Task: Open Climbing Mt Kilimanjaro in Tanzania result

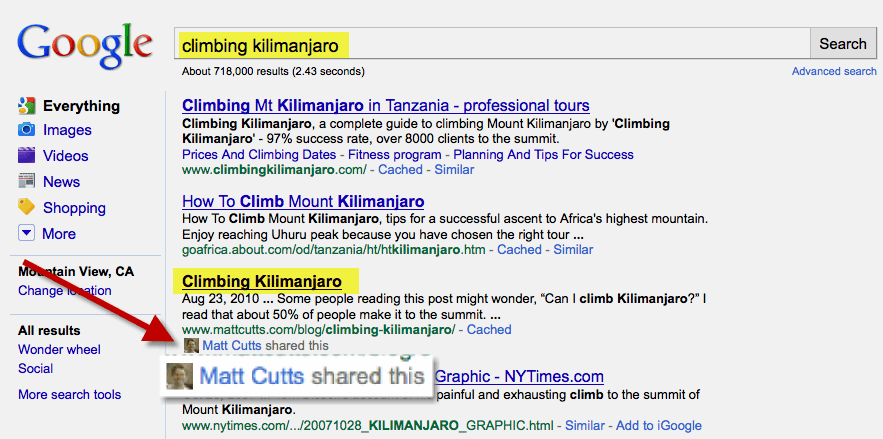Action: click(x=386, y=105)
